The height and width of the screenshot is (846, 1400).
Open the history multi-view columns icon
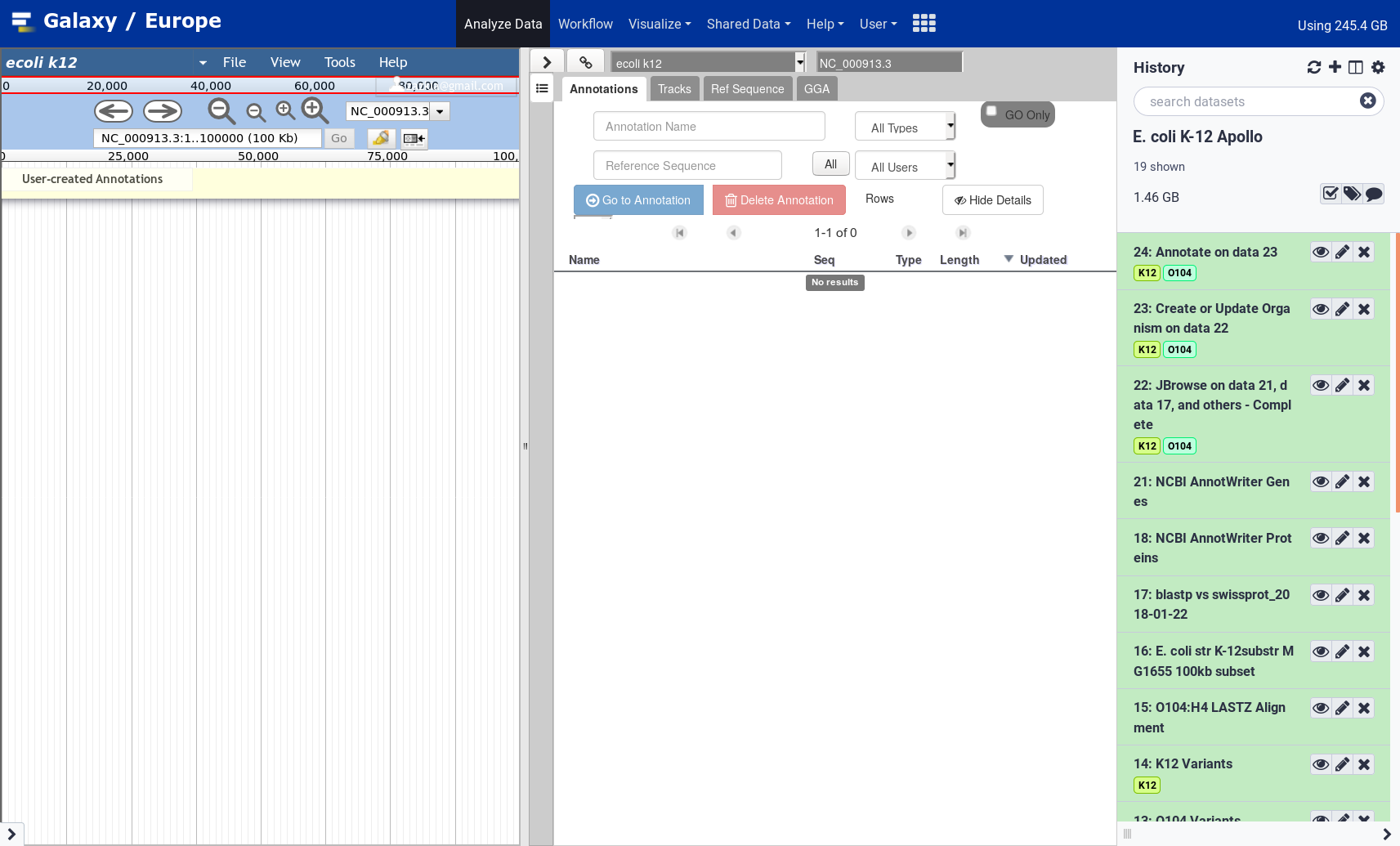(1356, 67)
